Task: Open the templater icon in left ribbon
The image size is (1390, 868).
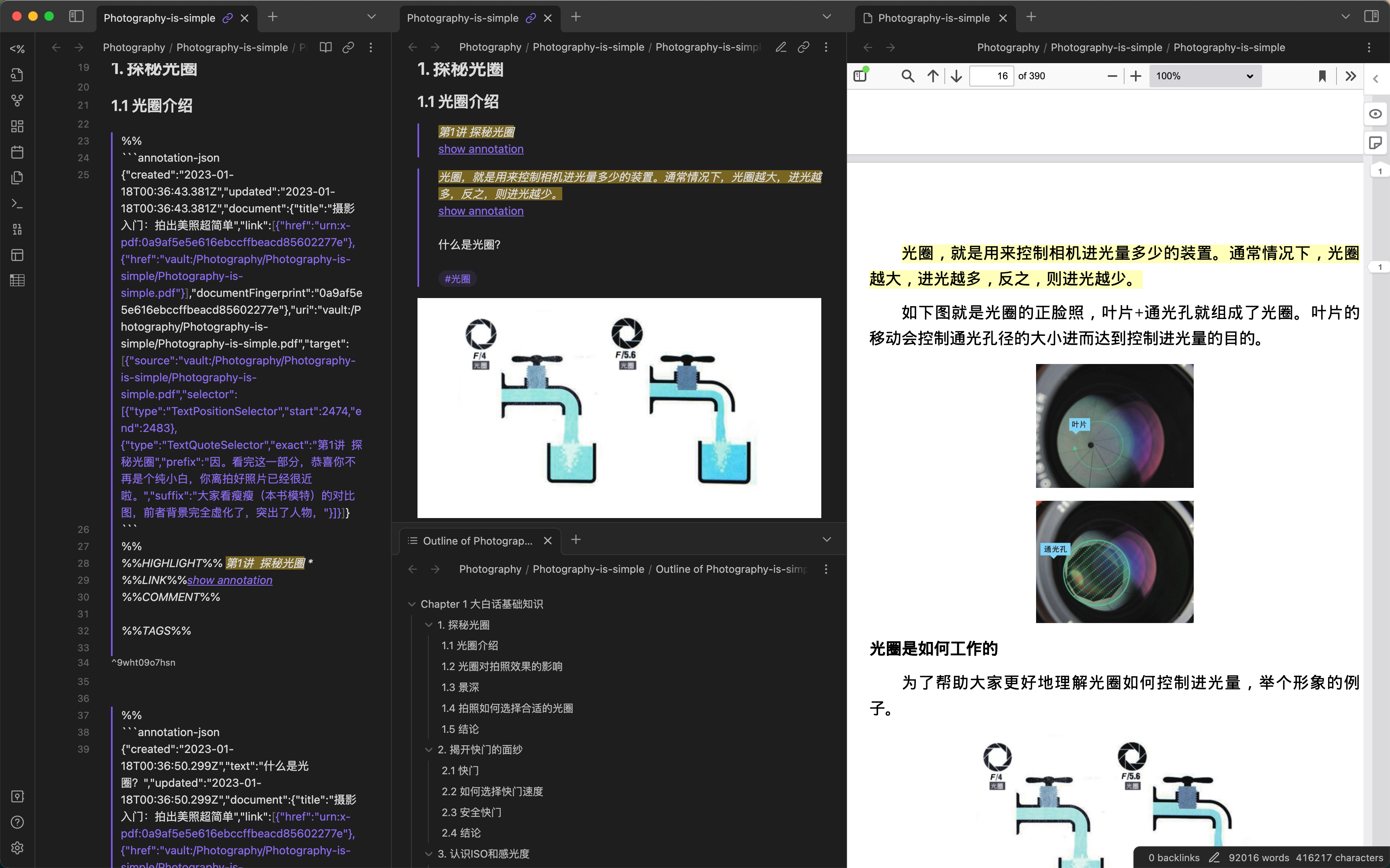Action: tap(17, 49)
